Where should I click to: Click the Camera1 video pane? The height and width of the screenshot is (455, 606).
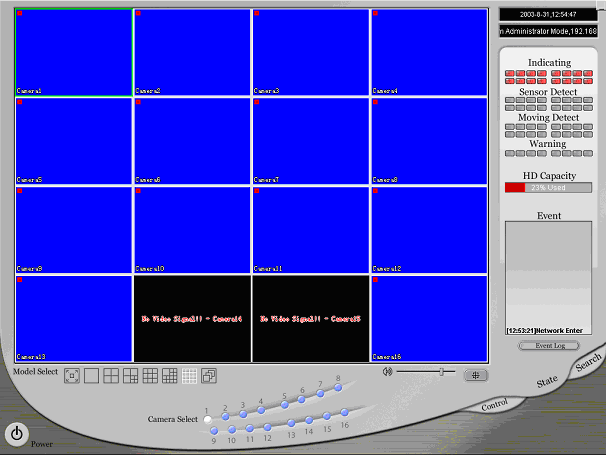(74, 52)
